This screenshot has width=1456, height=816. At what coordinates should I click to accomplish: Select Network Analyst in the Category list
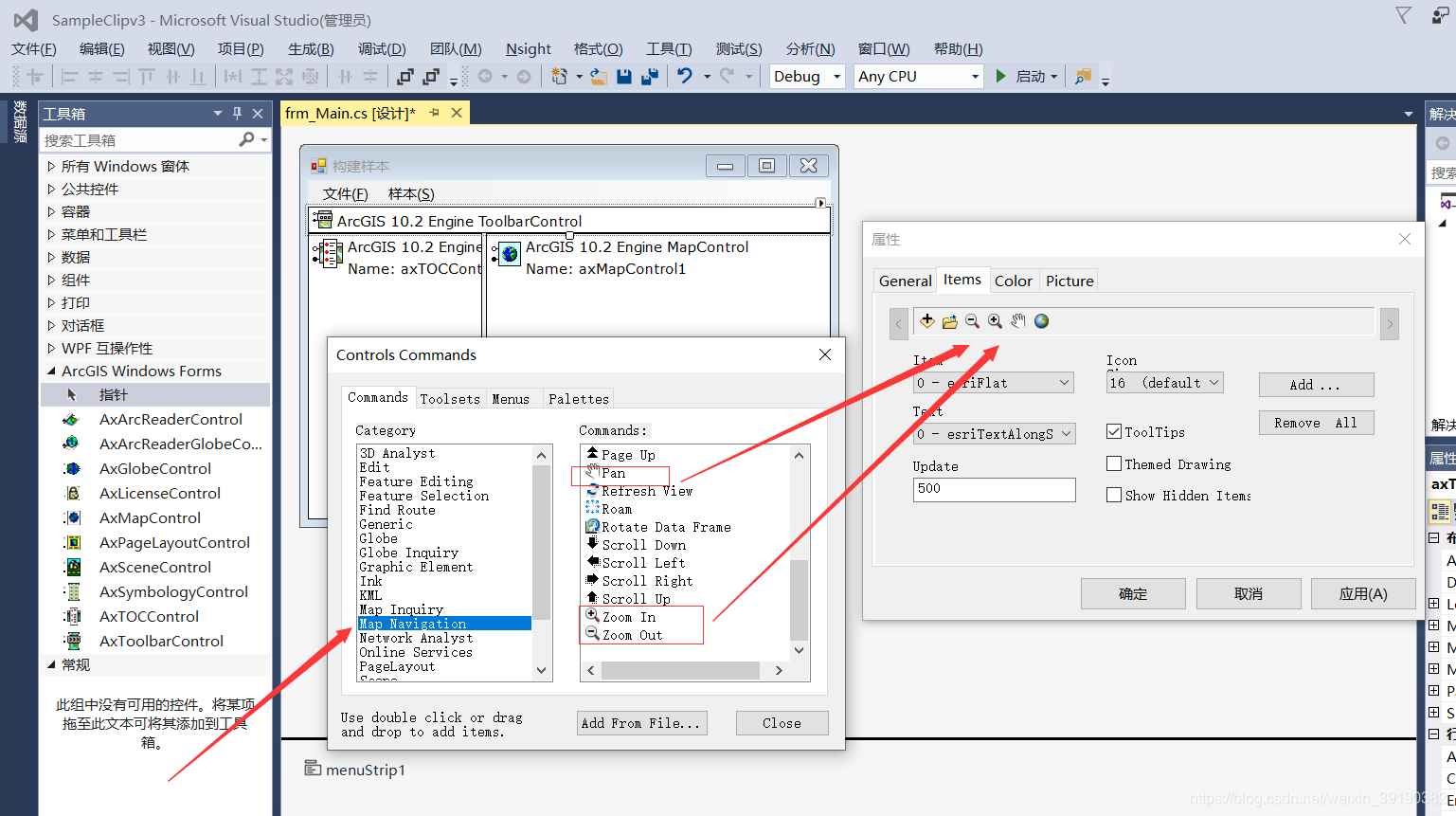[416, 638]
